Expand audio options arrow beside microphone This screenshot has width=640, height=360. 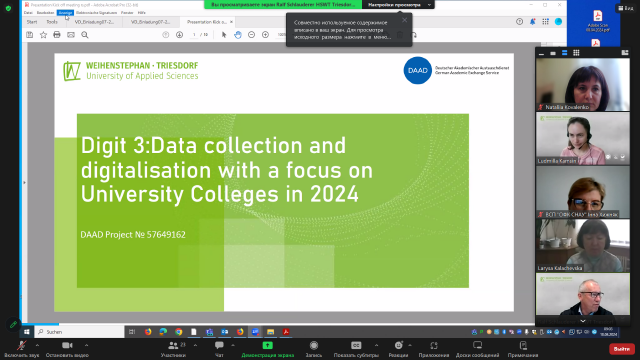37,345
